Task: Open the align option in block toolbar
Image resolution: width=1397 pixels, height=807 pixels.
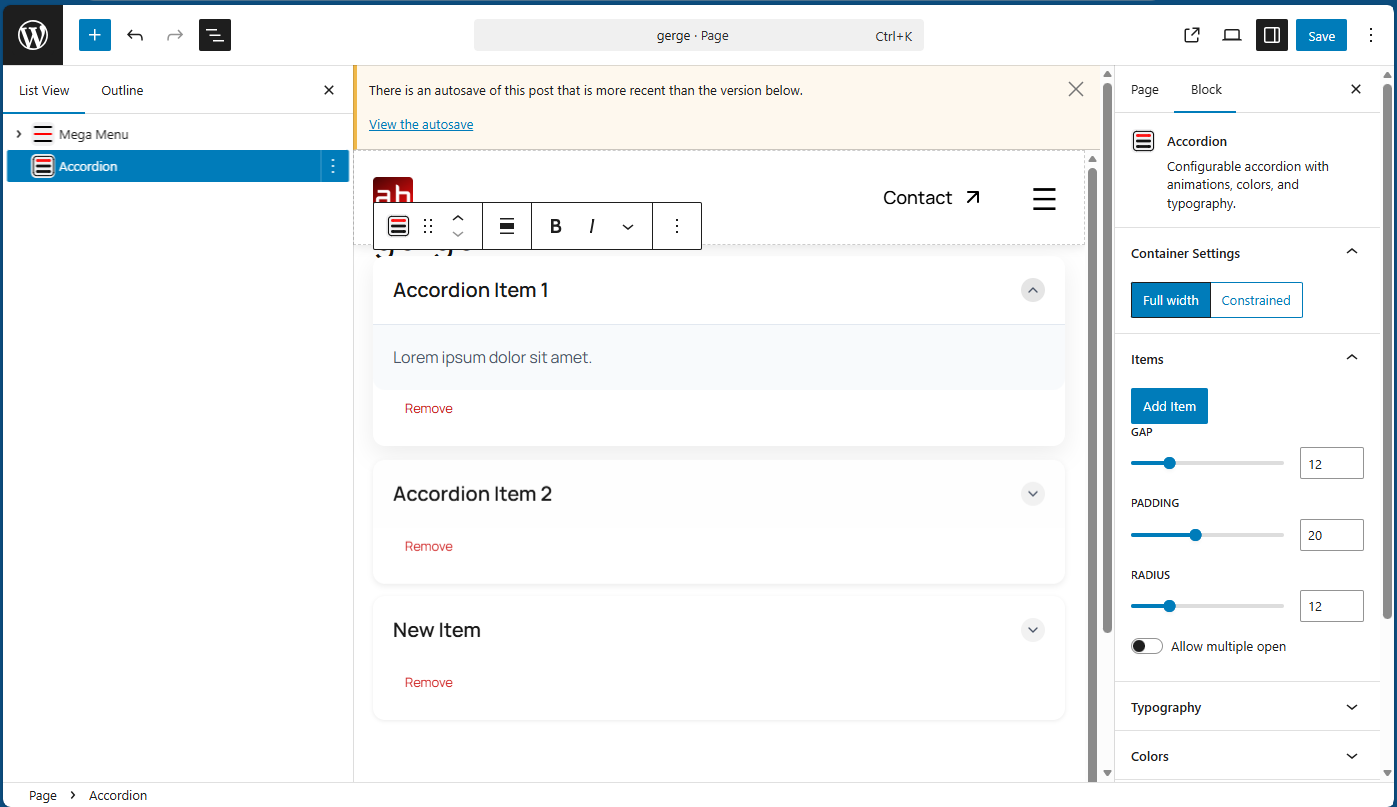Action: click(x=507, y=226)
